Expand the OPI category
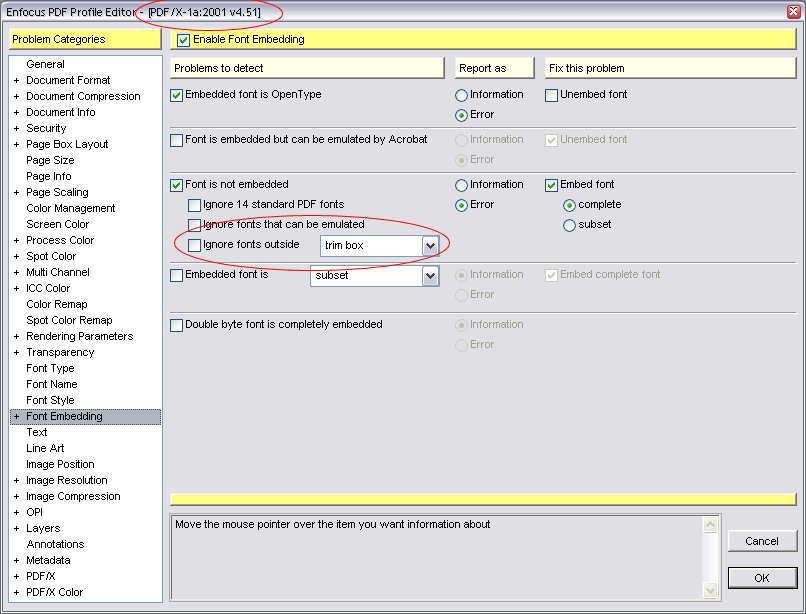The width and height of the screenshot is (806, 614). [16, 513]
